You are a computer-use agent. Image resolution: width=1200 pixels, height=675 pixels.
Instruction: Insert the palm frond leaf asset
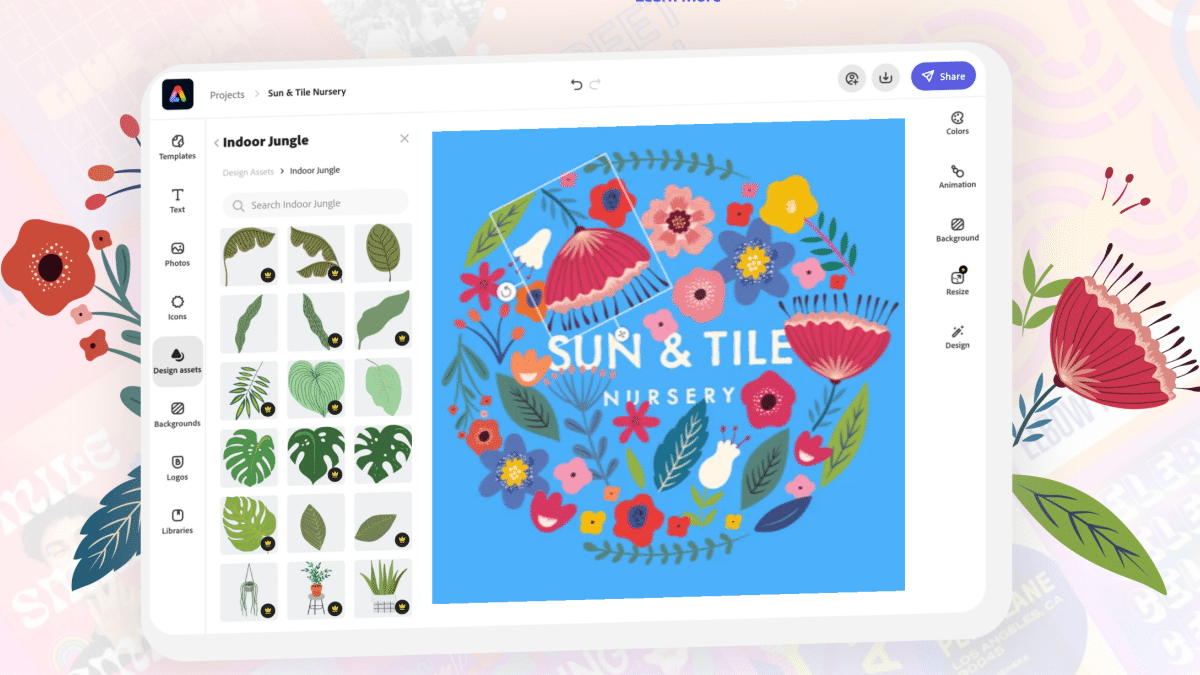[248, 389]
